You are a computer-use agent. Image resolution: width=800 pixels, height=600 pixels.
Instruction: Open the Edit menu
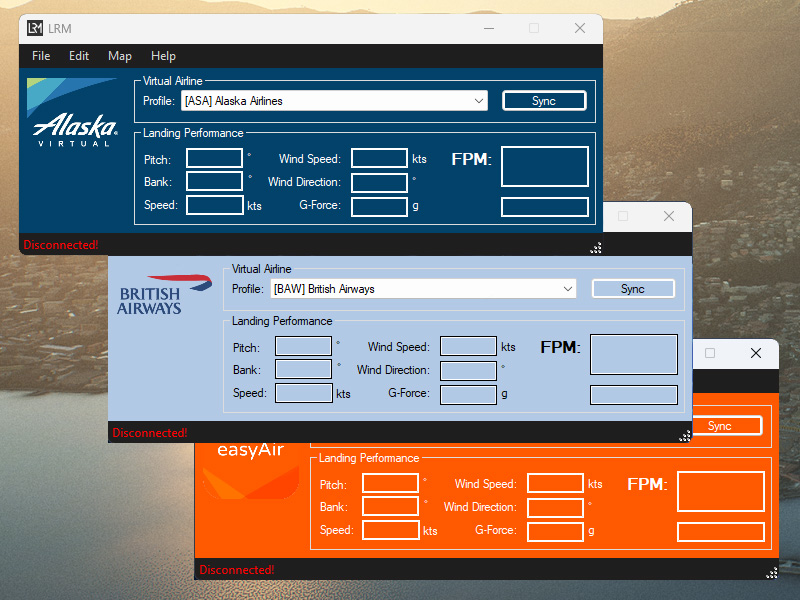[79, 56]
